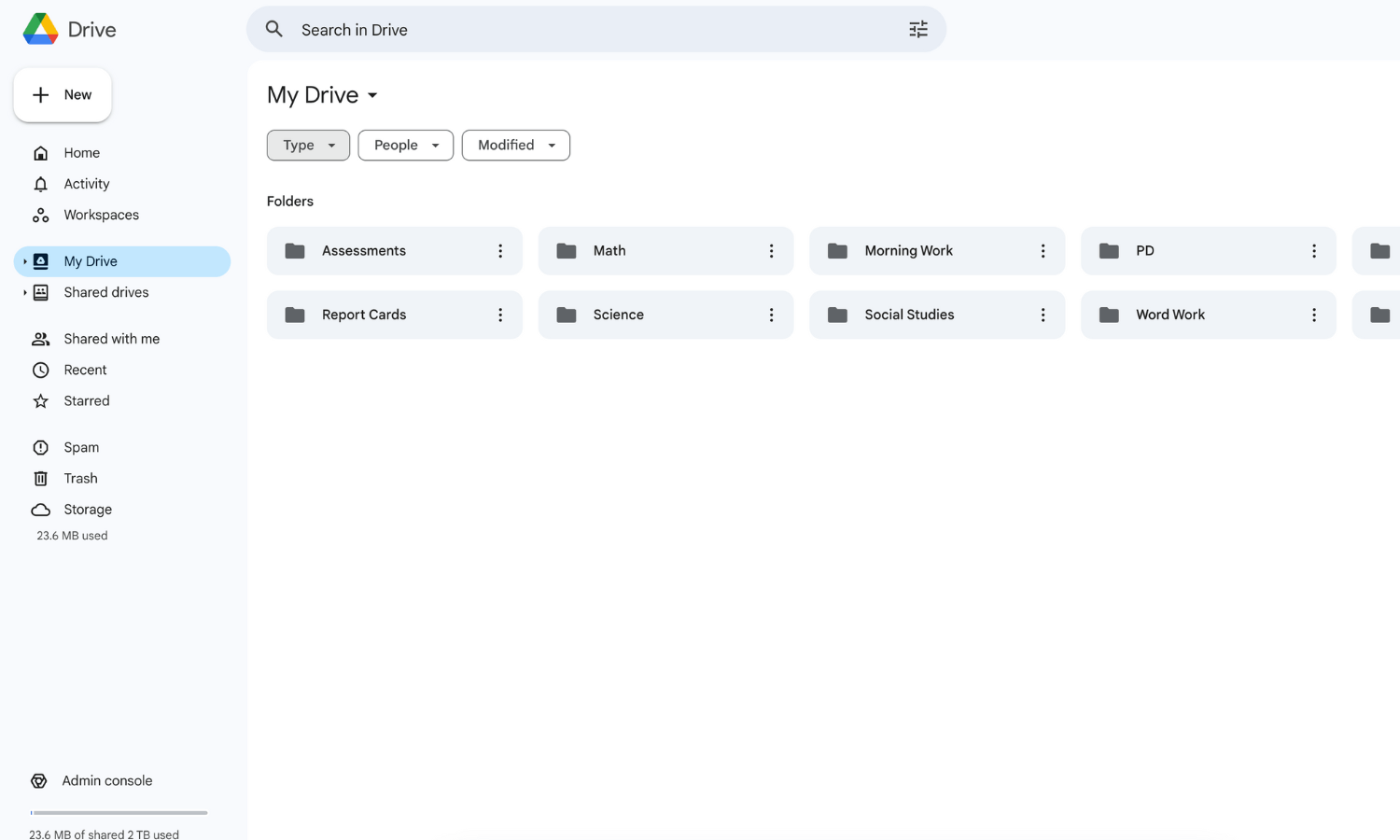This screenshot has width=1400, height=840.
Task: Open Starred files
Action: tap(87, 400)
